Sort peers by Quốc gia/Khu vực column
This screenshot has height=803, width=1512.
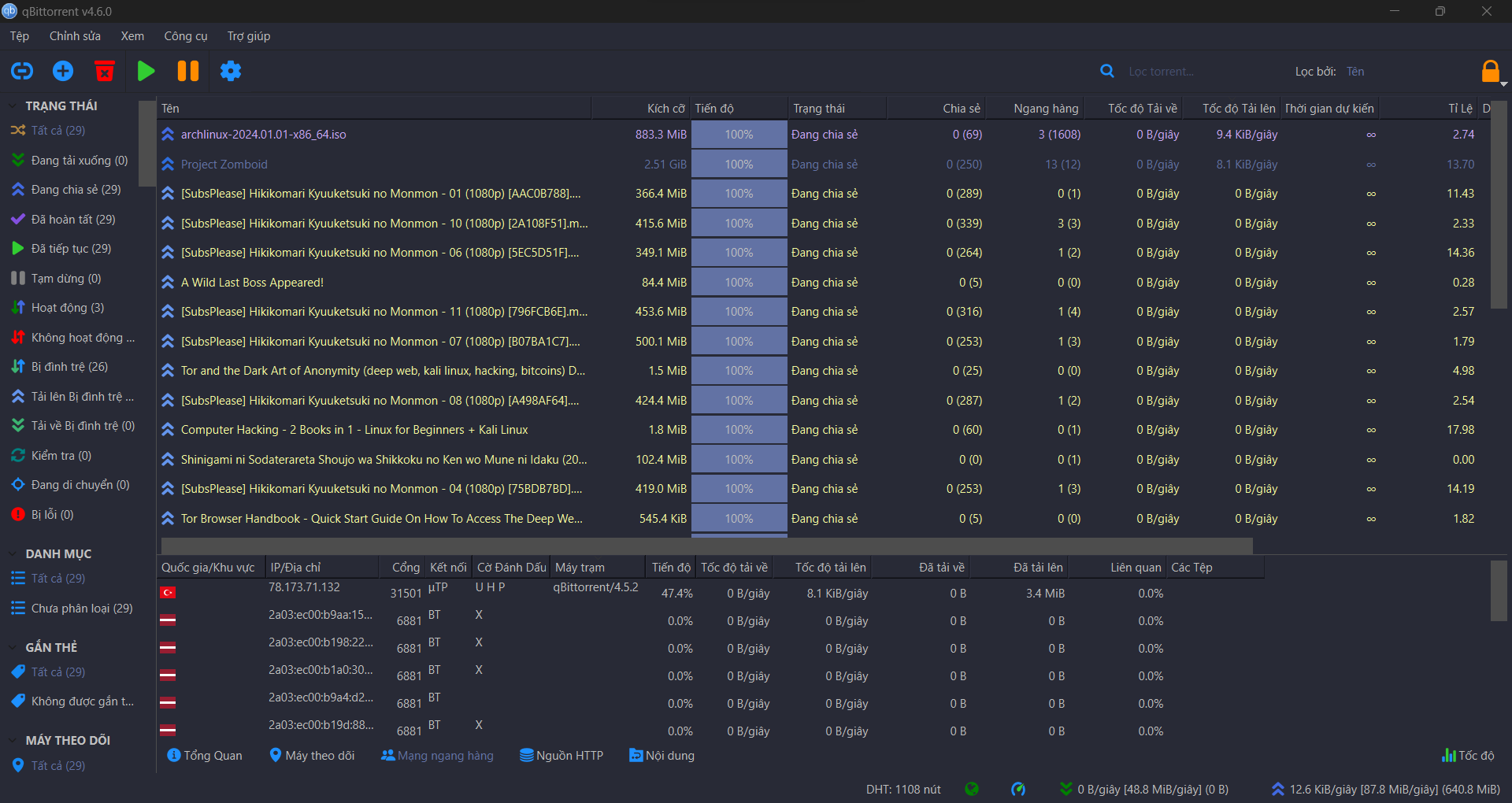click(x=211, y=568)
